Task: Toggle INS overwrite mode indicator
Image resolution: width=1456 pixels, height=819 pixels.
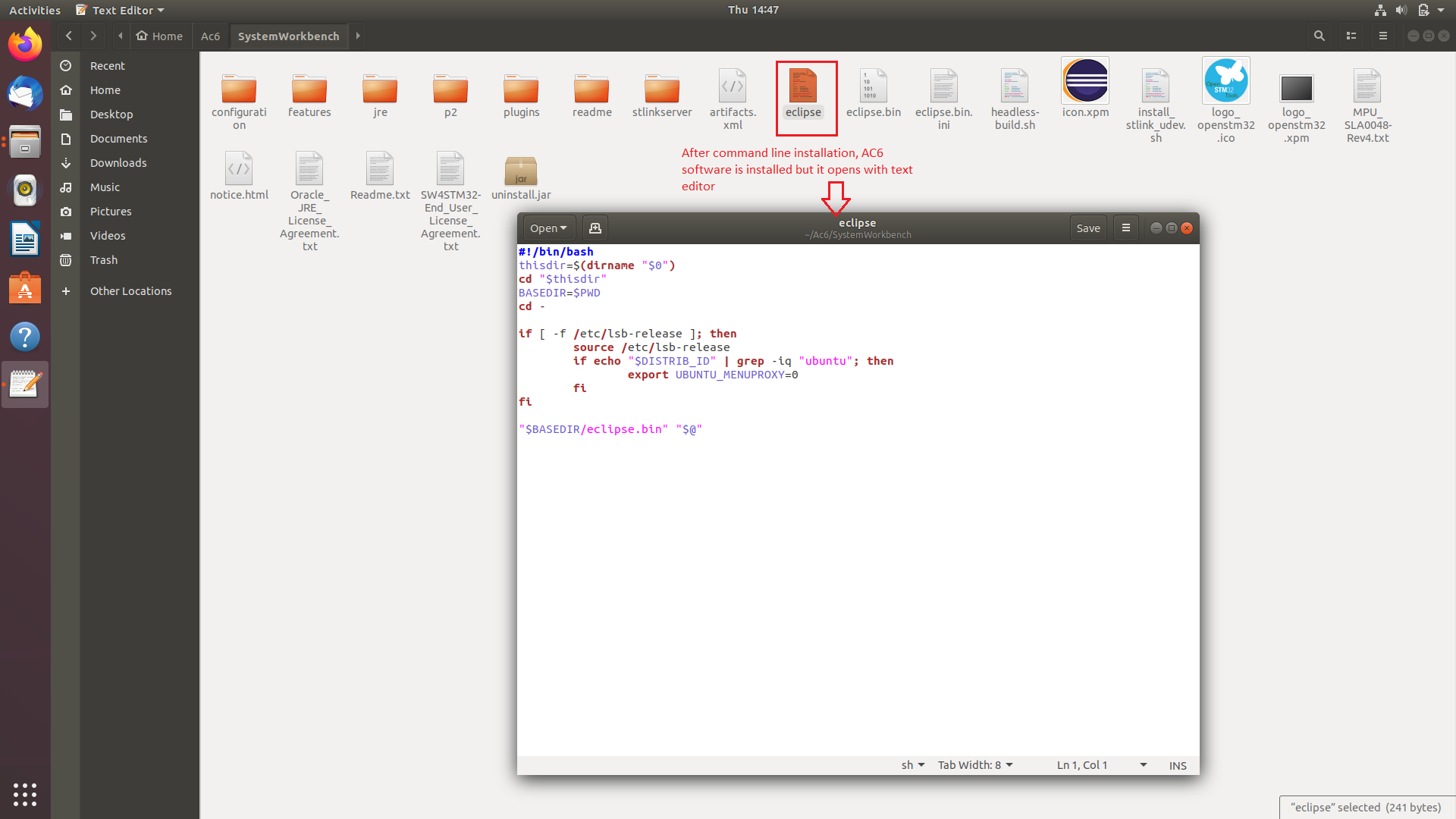Action: tap(1177, 765)
